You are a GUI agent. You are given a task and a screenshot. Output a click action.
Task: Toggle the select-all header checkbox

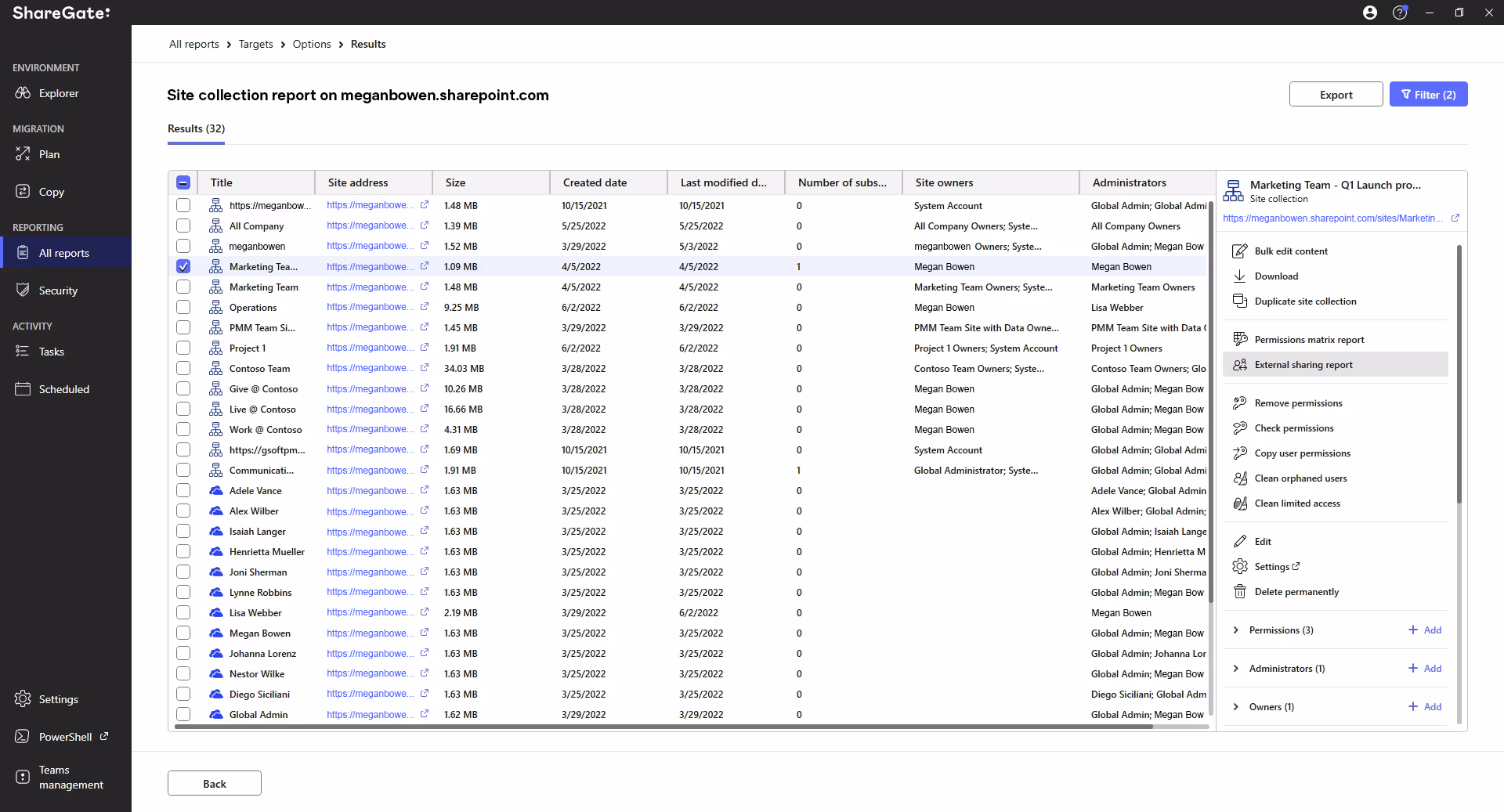pos(183,182)
